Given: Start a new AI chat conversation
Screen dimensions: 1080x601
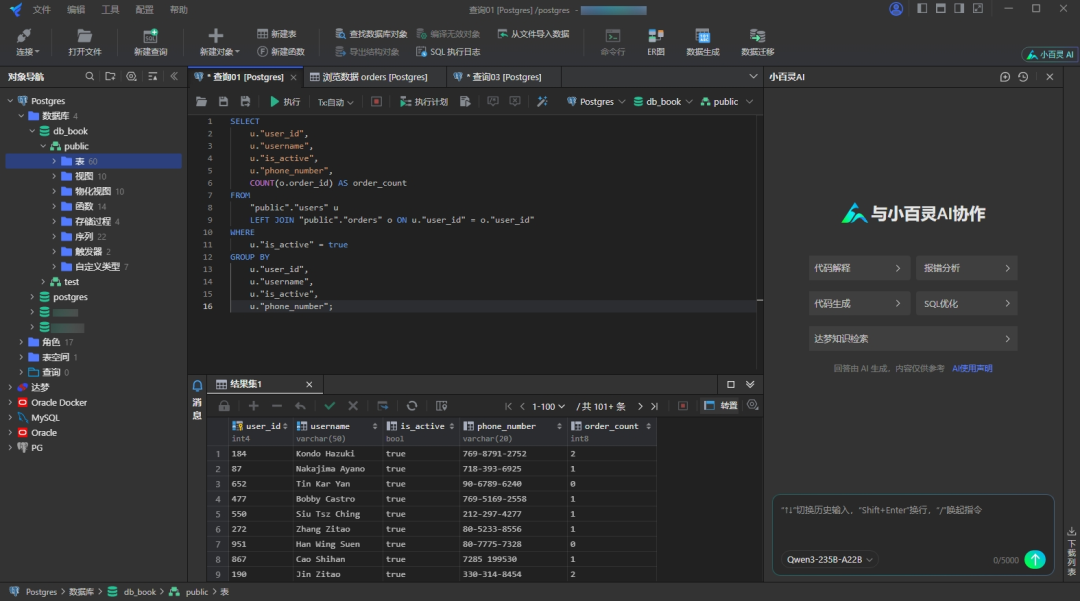Looking at the screenshot, I should pos(1005,77).
